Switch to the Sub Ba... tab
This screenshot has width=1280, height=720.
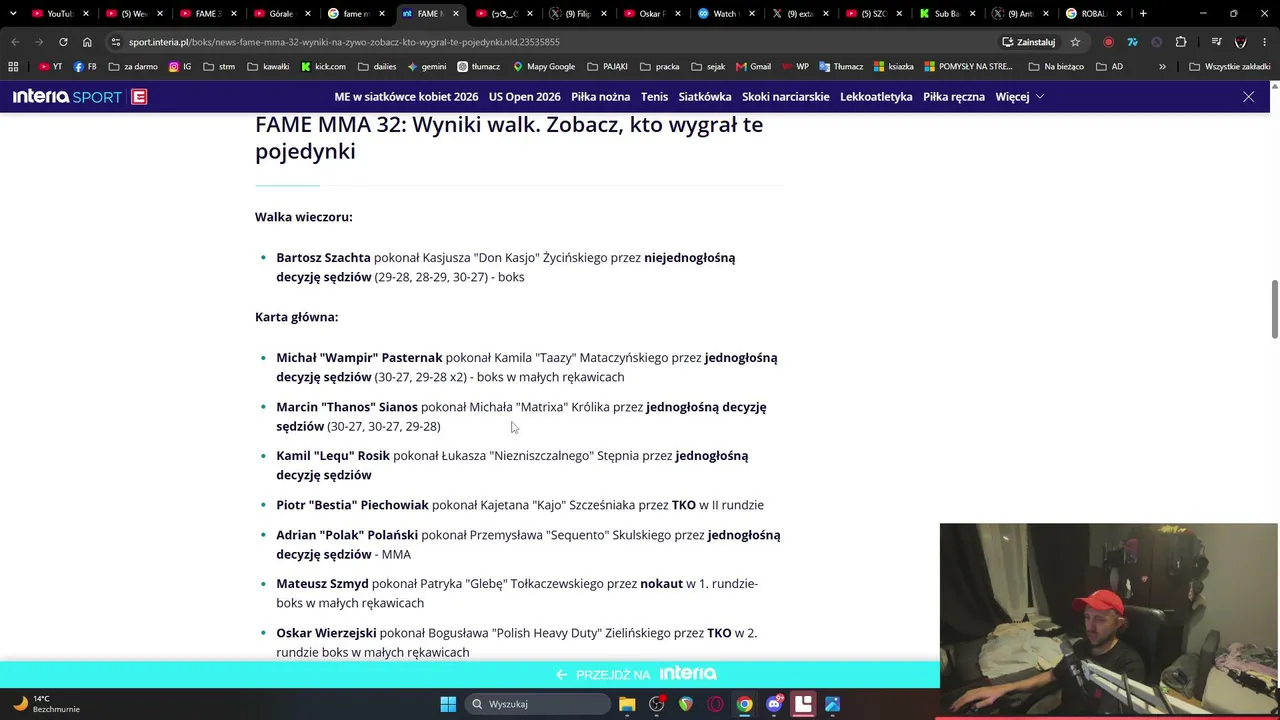[x=946, y=14]
